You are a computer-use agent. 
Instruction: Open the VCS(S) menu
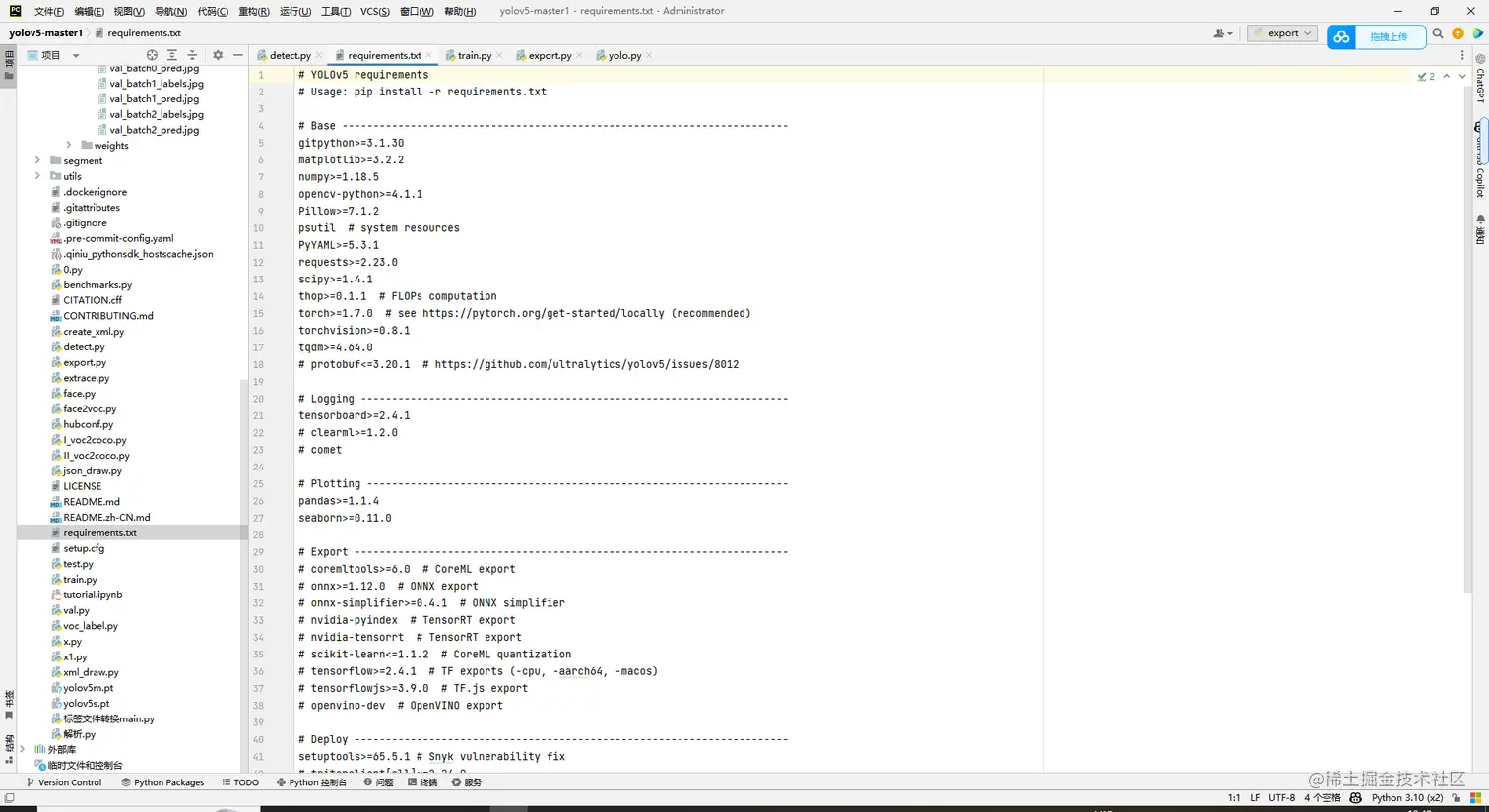375,12
